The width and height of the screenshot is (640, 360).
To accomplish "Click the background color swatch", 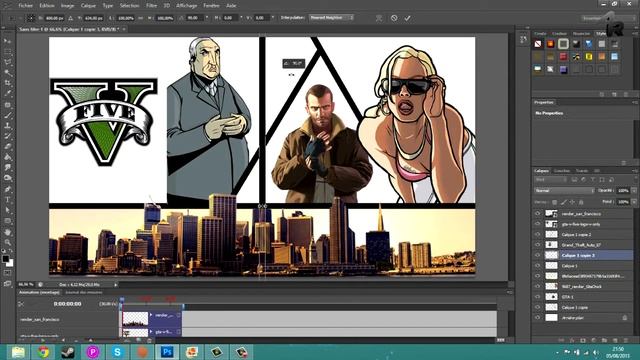I will point(10,264).
